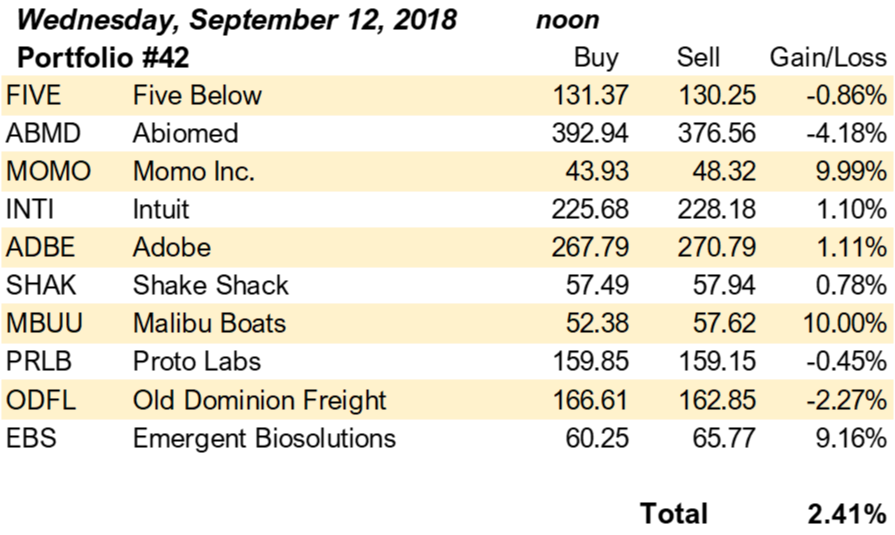Screen dimensions: 895x535
Task: Click the EBS gain 9.16% cell
Action: pos(851,439)
